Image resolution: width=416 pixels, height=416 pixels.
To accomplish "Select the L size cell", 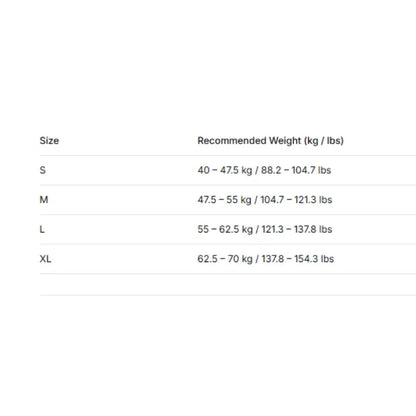I will (42, 229).
